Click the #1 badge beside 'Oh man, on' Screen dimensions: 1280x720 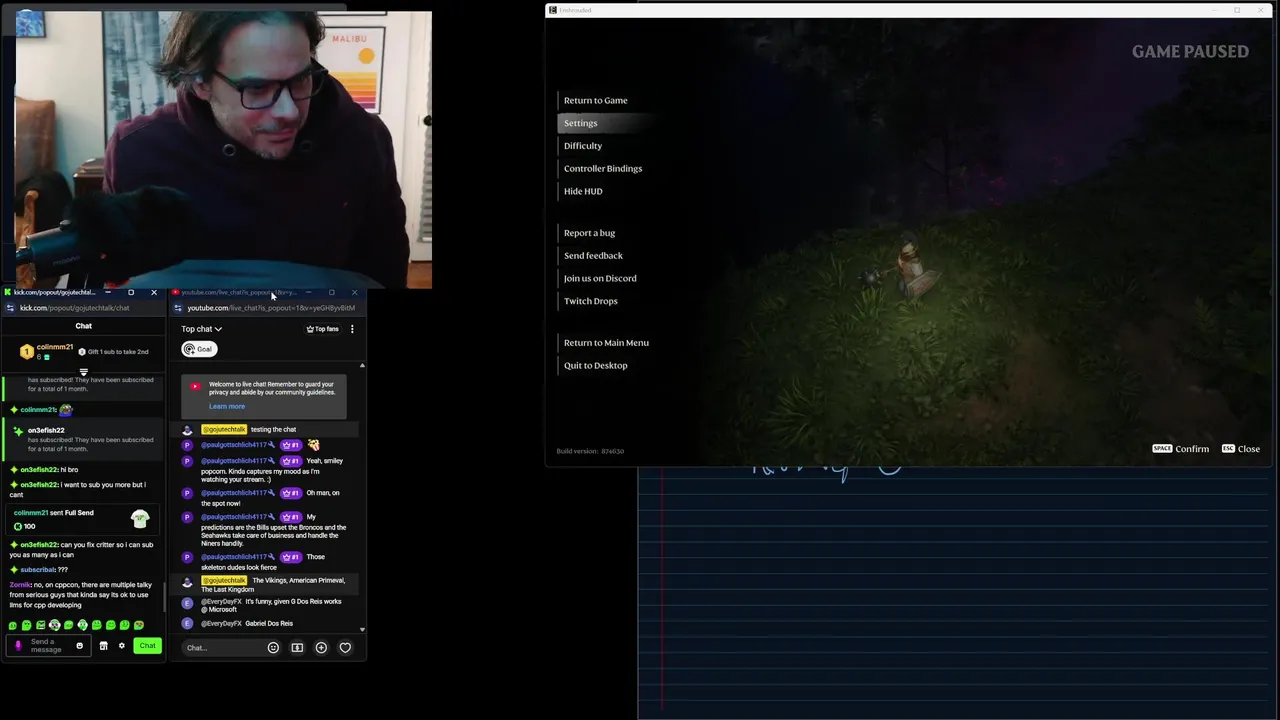(290, 493)
